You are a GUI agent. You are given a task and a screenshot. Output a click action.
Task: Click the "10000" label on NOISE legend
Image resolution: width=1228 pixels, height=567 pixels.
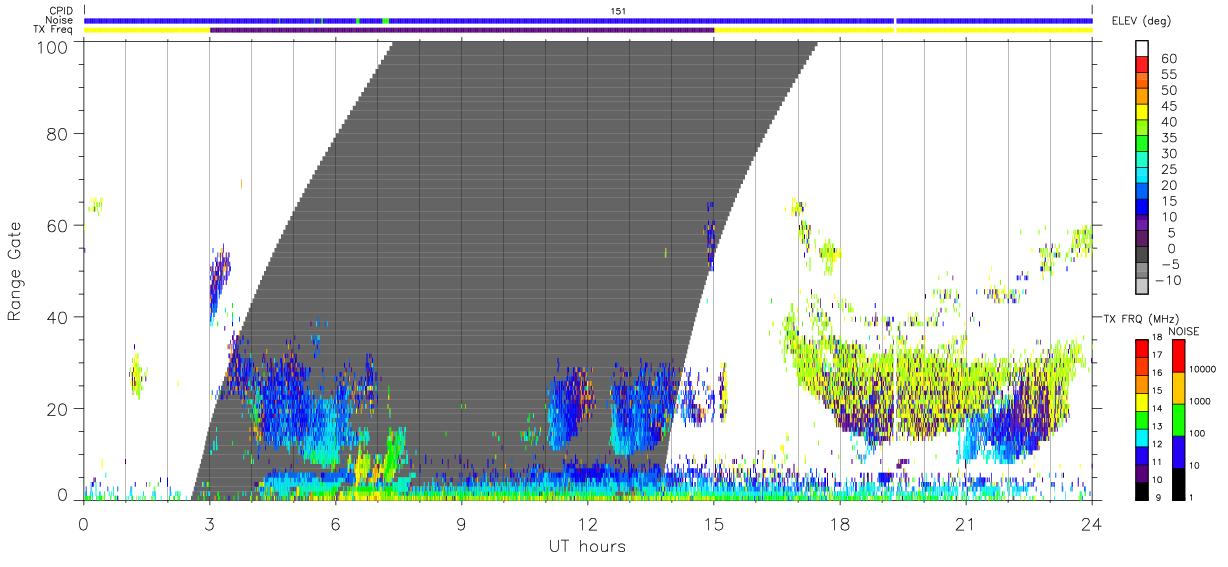click(1205, 369)
